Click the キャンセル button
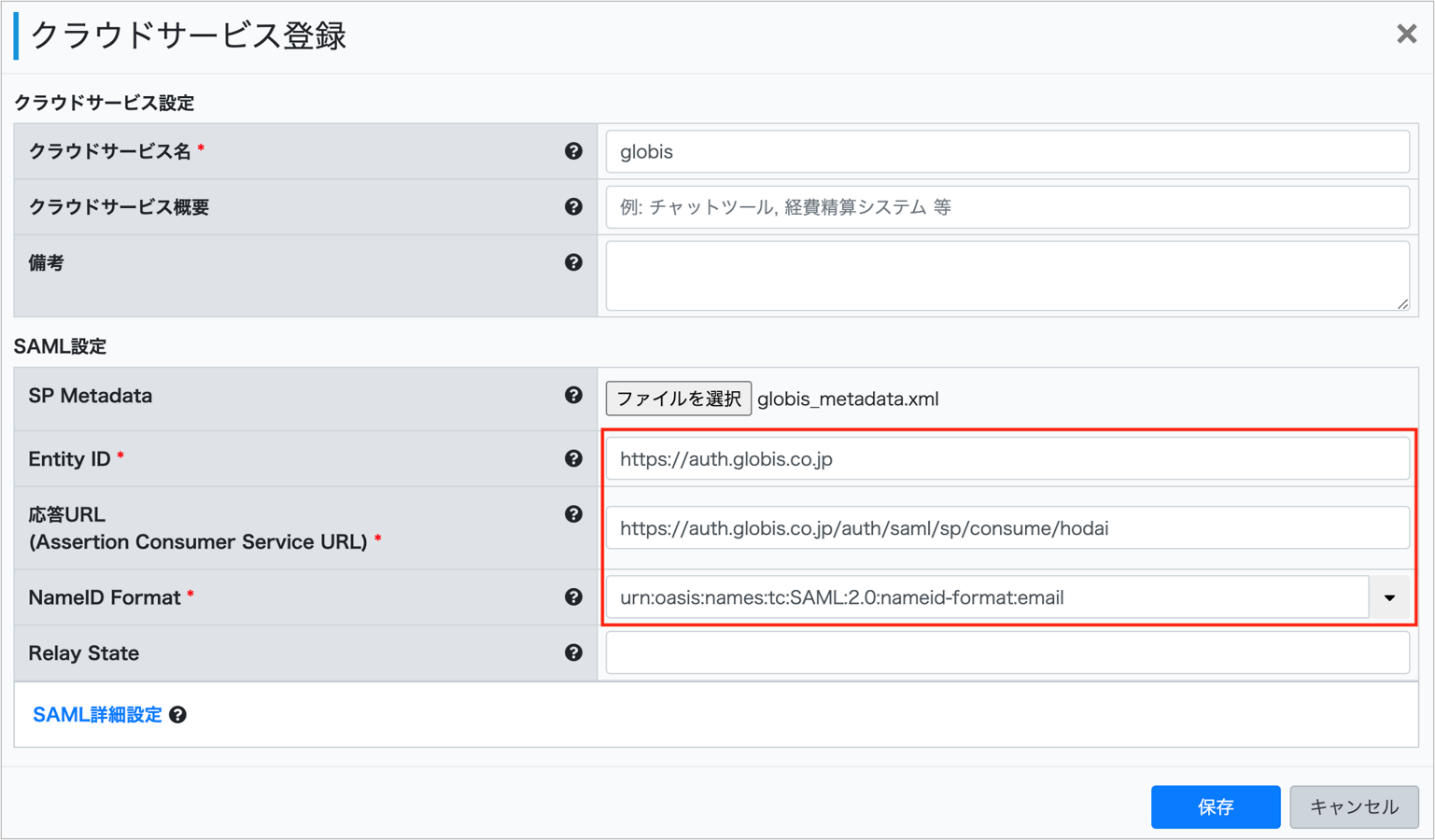This screenshot has height=840, width=1435. [x=1354, y=806]
